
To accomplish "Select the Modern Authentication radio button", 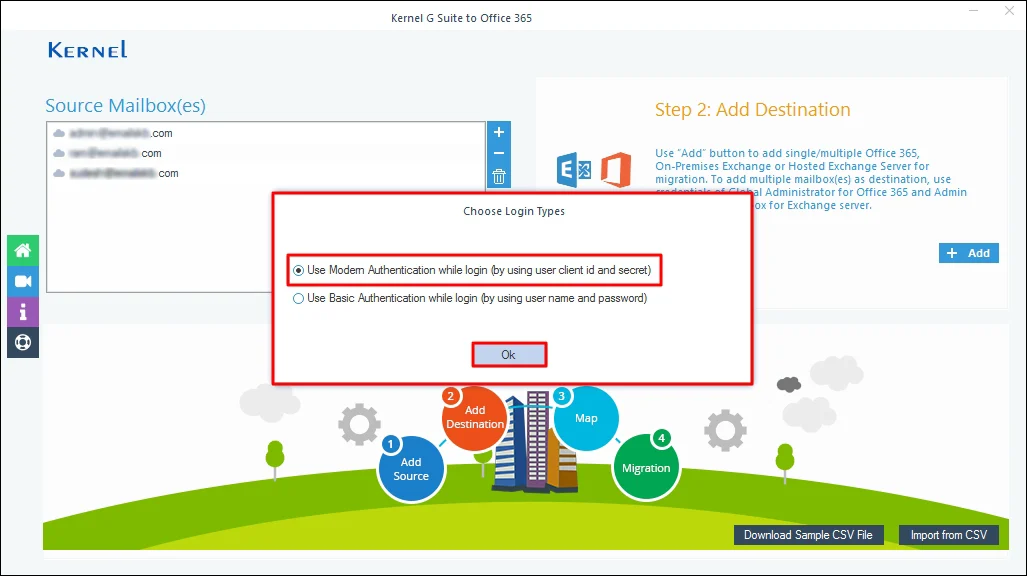I will 299,271.
